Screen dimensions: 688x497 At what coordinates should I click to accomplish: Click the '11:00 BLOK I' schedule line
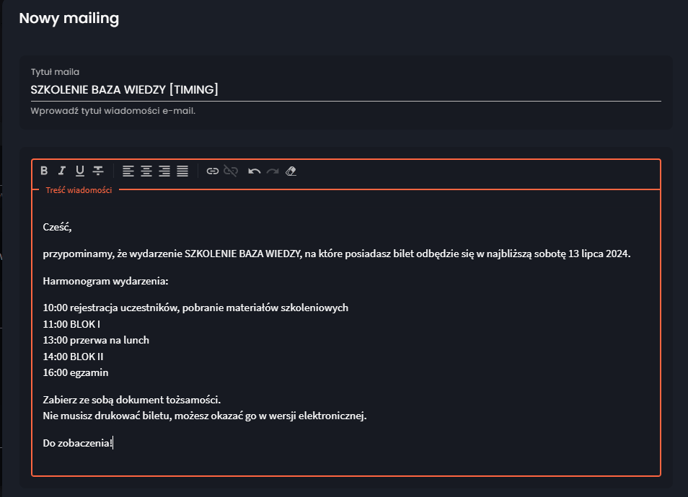click(72, 324)
